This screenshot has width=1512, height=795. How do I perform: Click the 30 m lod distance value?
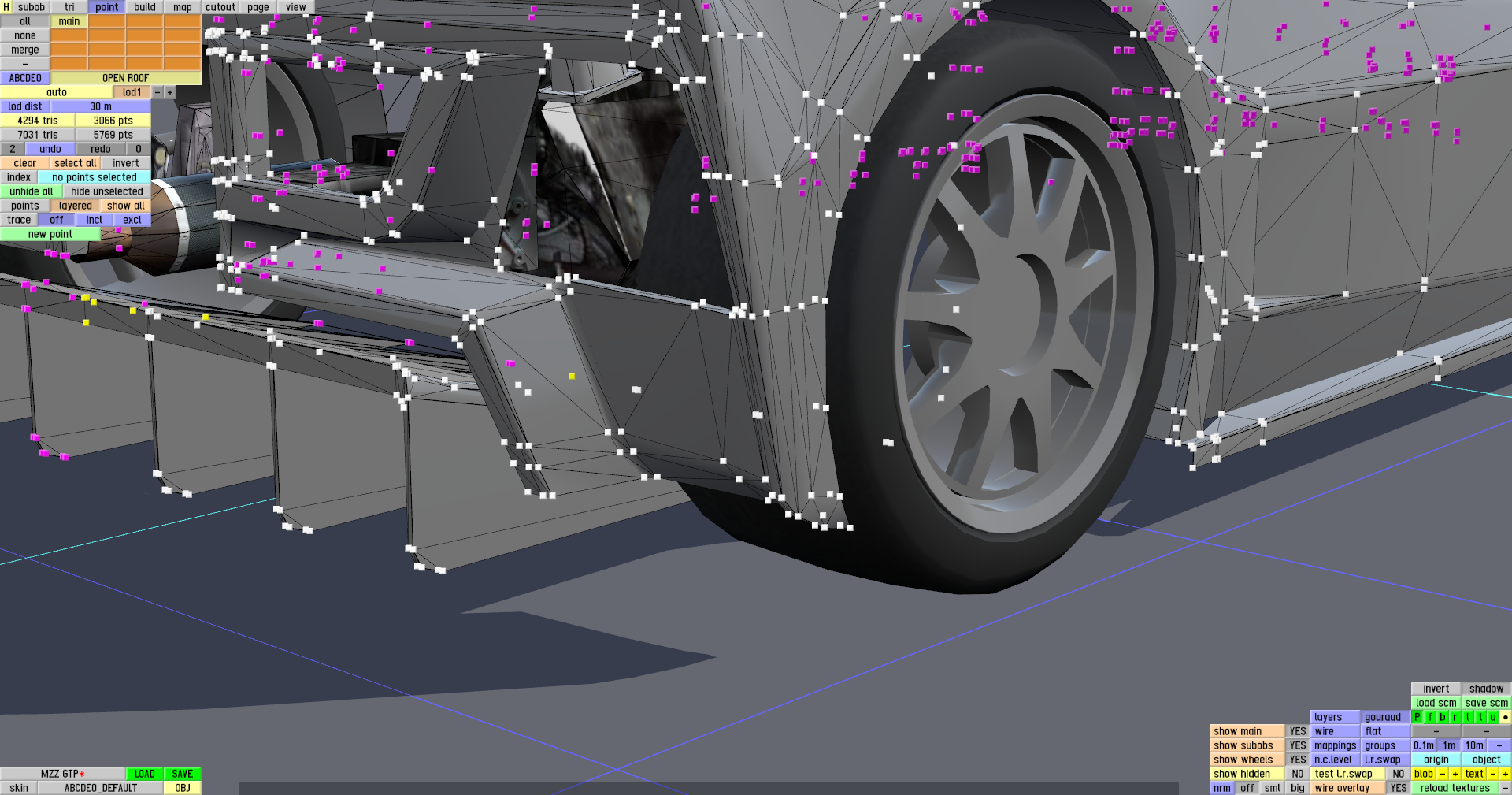101,106
